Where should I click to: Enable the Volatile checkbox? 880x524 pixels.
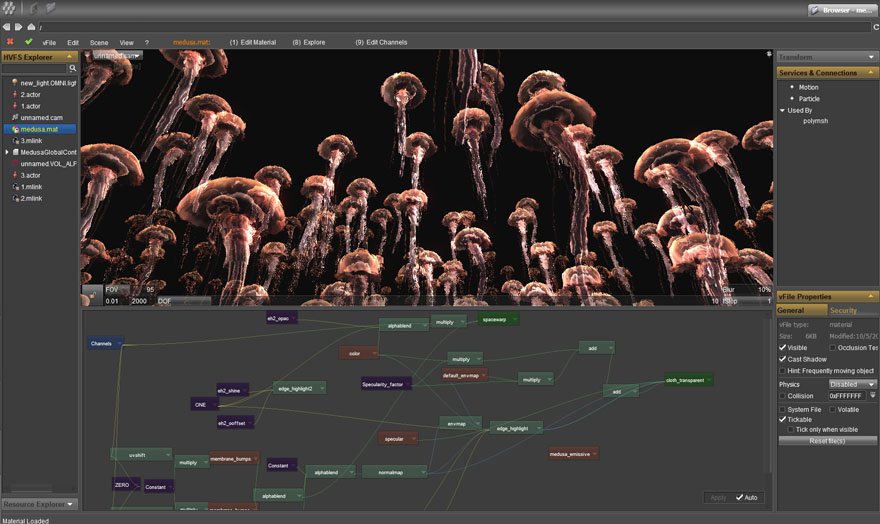point(833,410)
